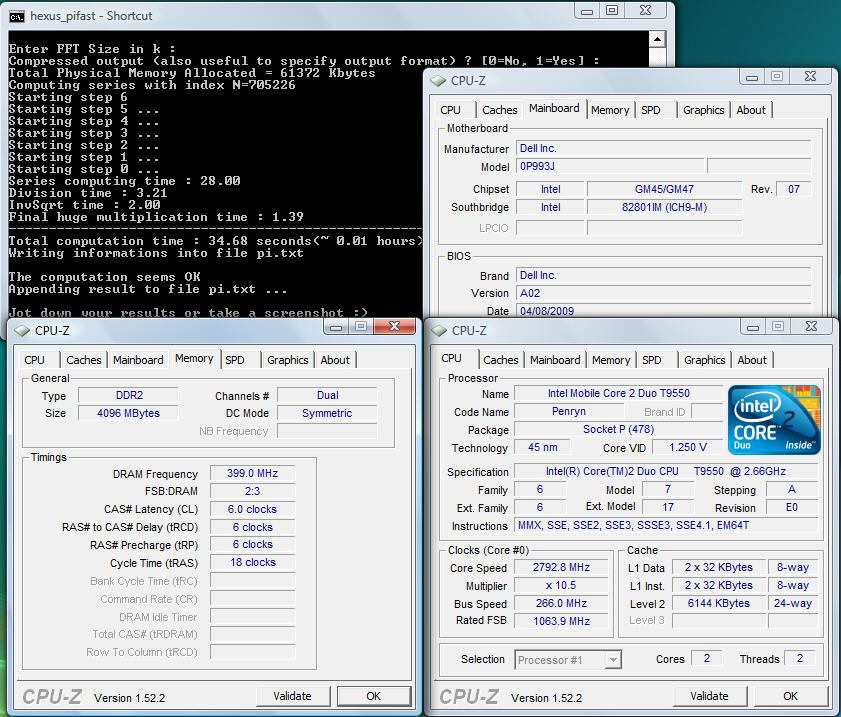
Task: Open Graphics tab in Mainboard window
Action: (703, 110)
